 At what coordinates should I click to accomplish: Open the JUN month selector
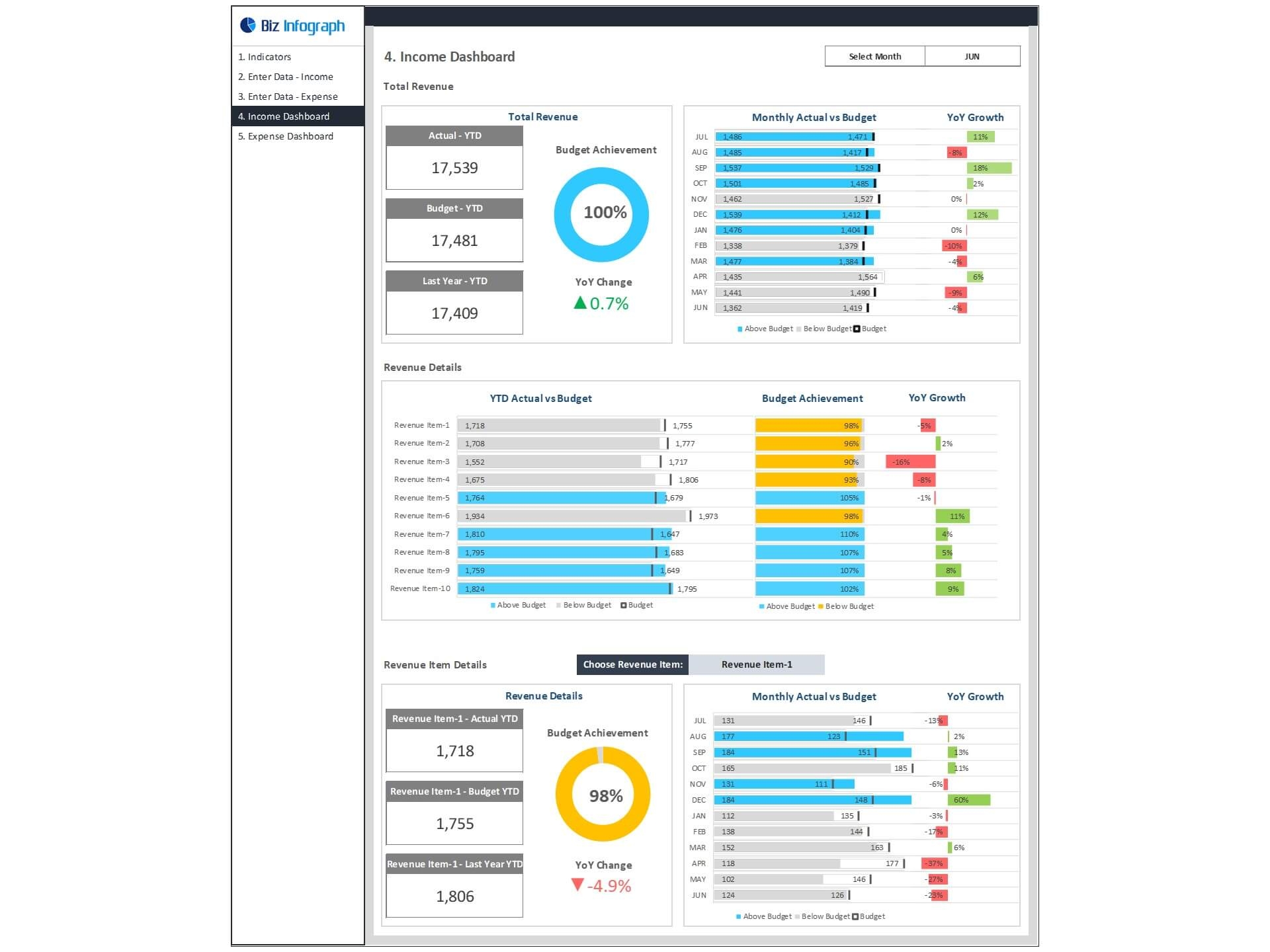[x=972, y=56]
